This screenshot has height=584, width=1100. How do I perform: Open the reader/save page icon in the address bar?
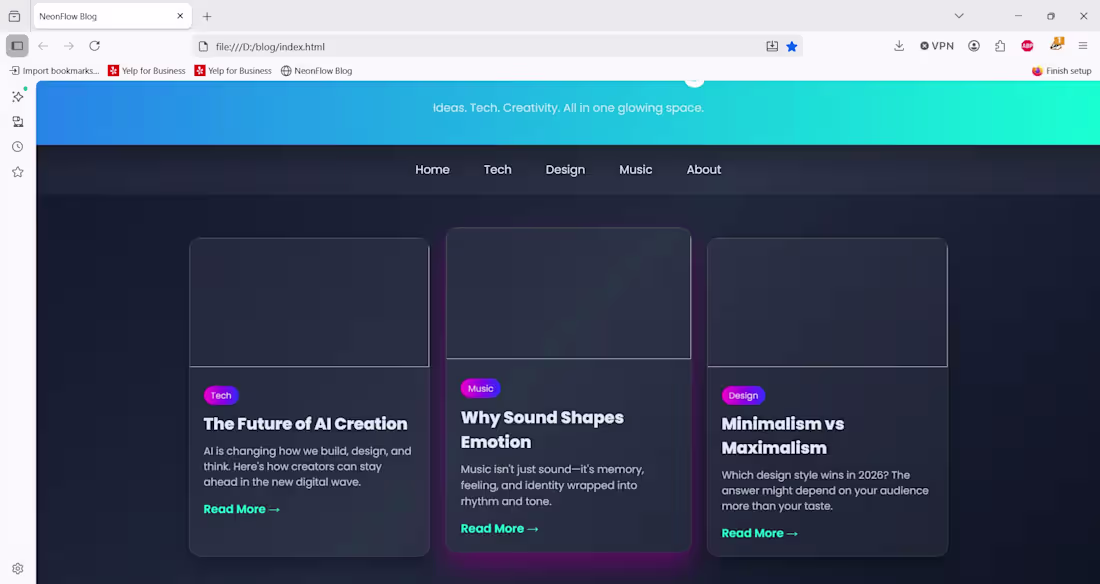pyautogui.click(x=772, y=46)
